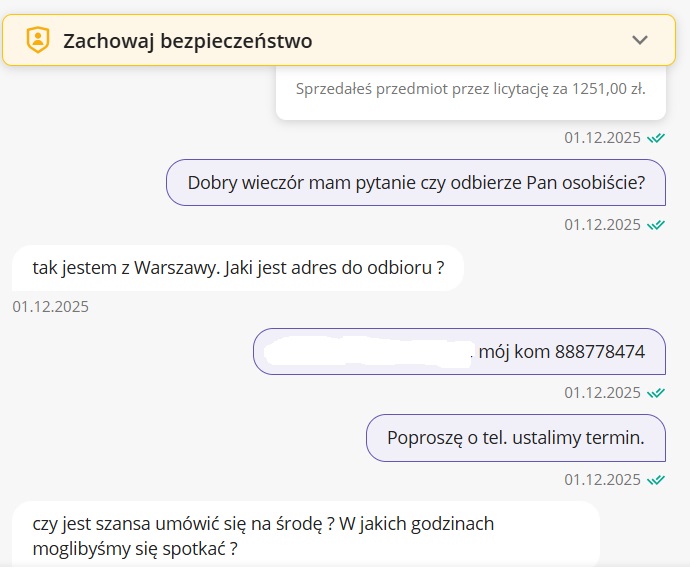Select the 'Dobry wieczór mam pytanie' message
Screen dimensions: 690x568
click(x=415, y=183)
